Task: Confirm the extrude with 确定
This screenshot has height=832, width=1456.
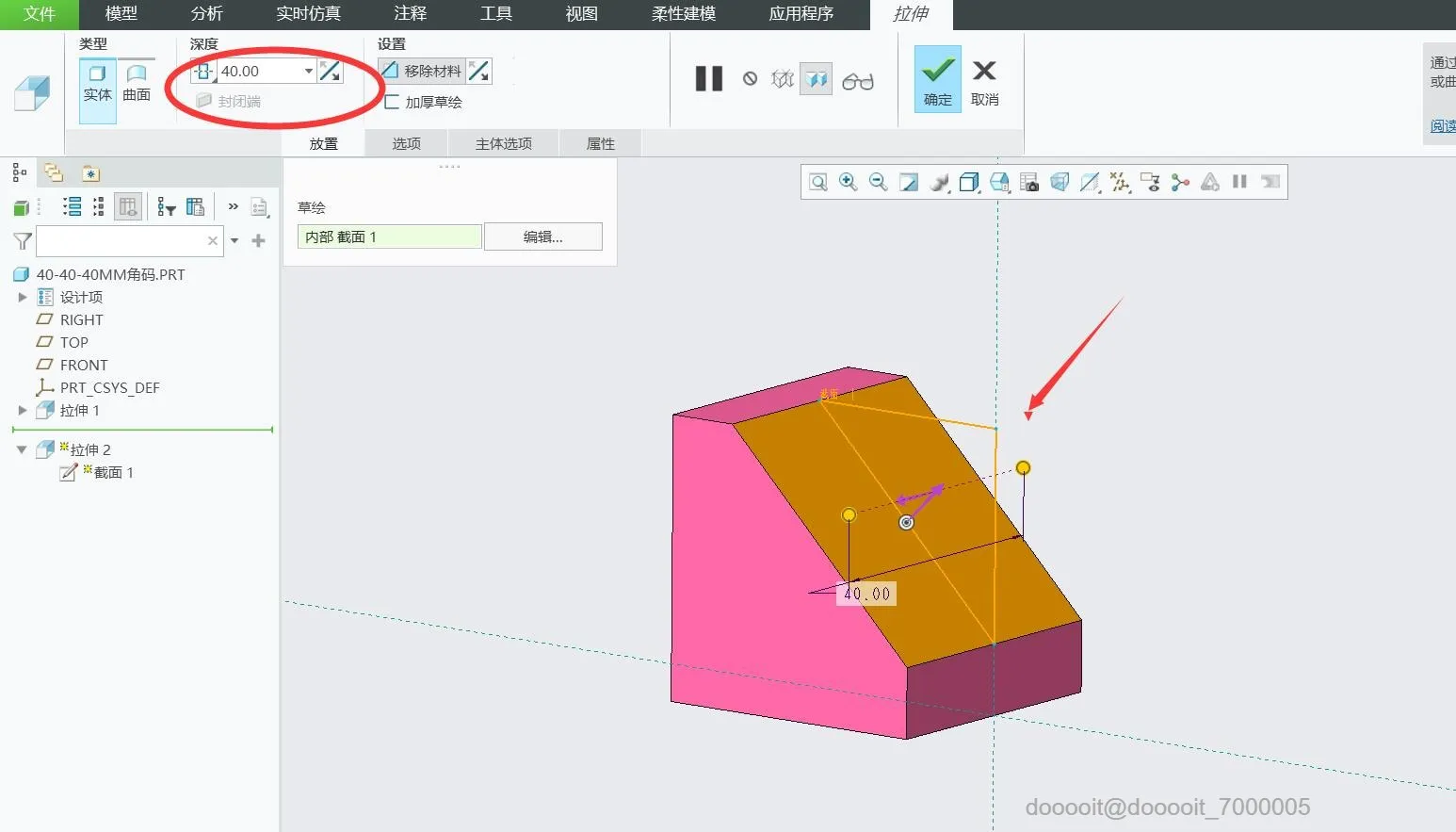Action: (938, 79)
